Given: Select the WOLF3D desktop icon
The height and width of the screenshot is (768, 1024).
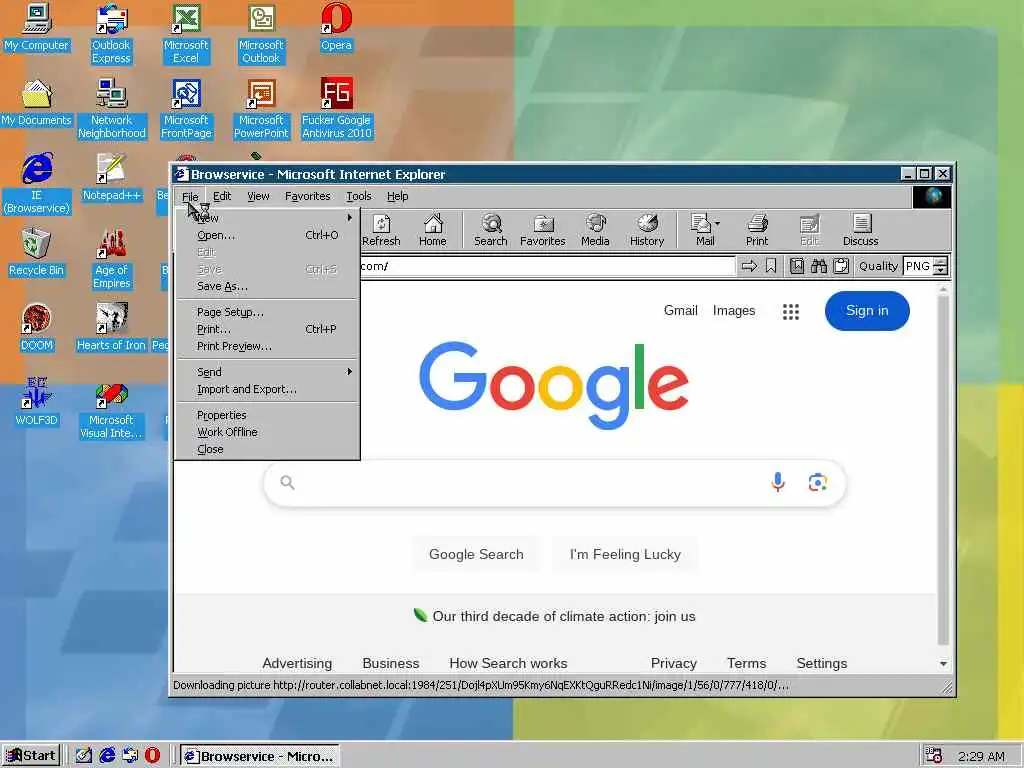Looking at the screenshot, I should click(x=36, y=402).
